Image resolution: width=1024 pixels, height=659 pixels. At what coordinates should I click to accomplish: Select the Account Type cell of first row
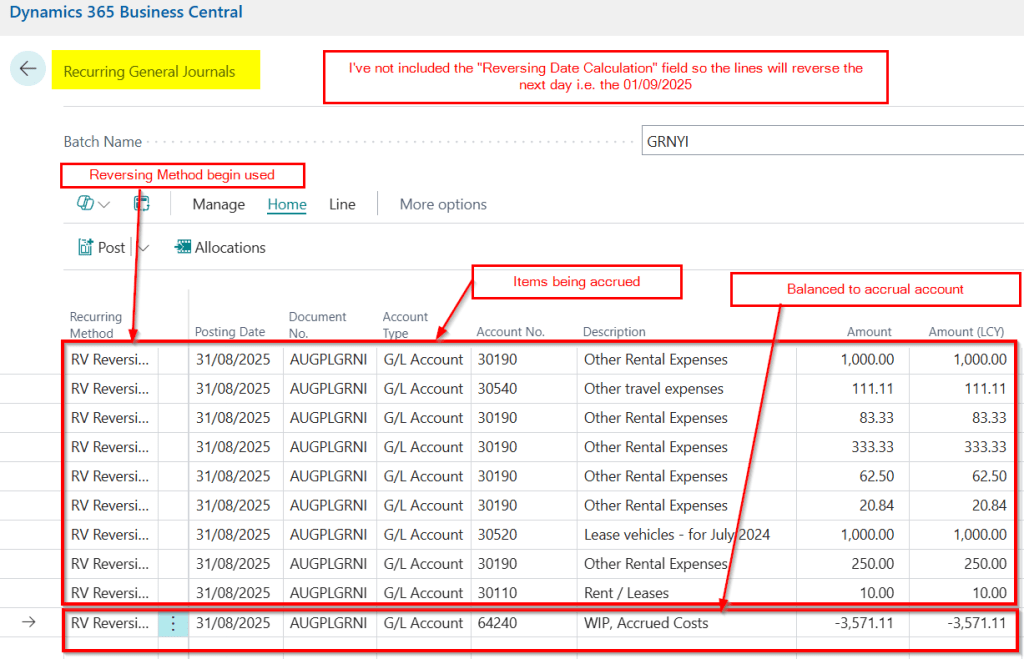click(423, 359)
